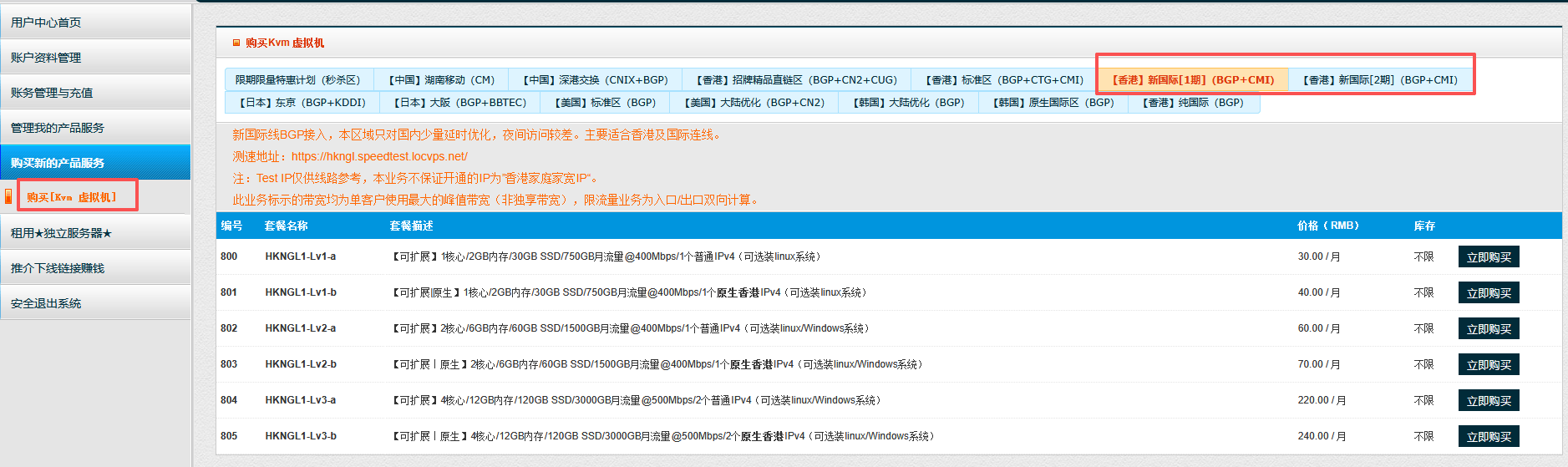This screenshot has height=467, width=1568.
Task: Click 立即购买 in the HKNGL1-Lv2-b row
Action: point(1489,364)
